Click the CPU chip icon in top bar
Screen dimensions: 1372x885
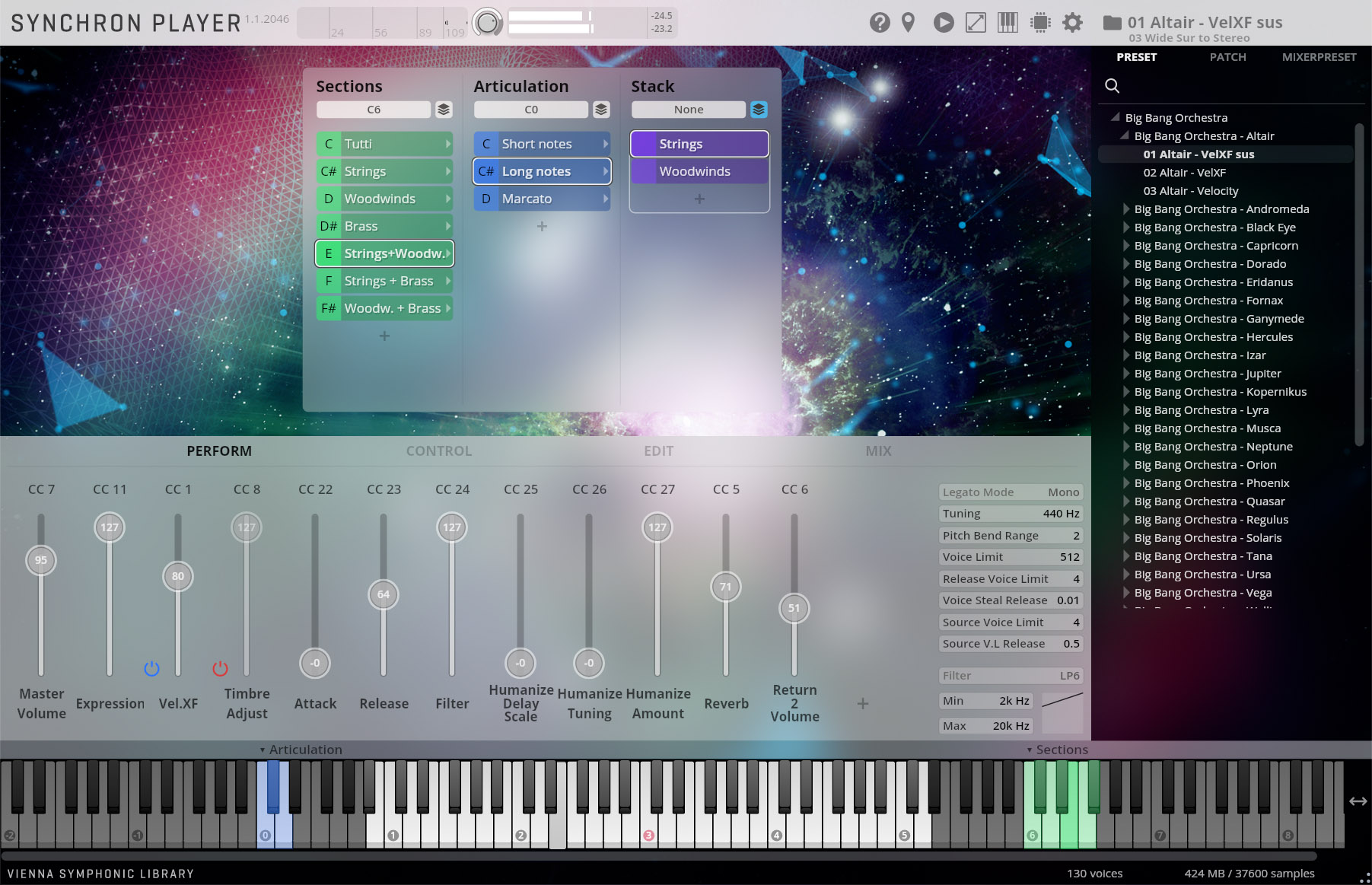point(1040,23)
